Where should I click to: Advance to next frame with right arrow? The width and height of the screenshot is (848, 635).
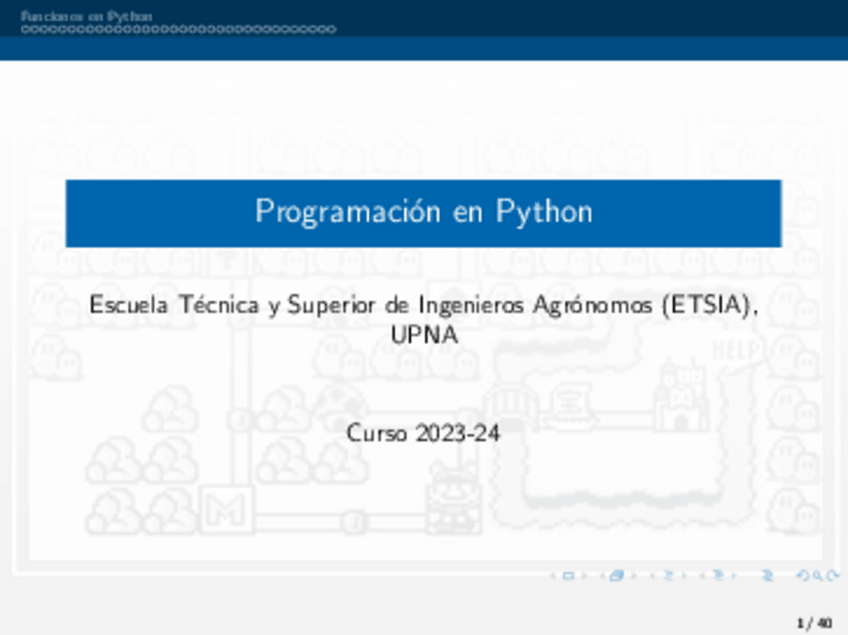click(x=634, y=576)
